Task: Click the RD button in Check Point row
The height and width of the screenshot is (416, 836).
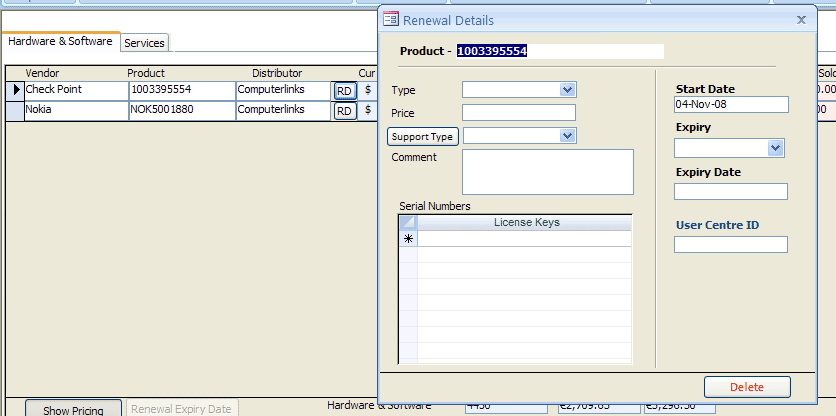Action: pyautogui.click(x=344, y=91)
